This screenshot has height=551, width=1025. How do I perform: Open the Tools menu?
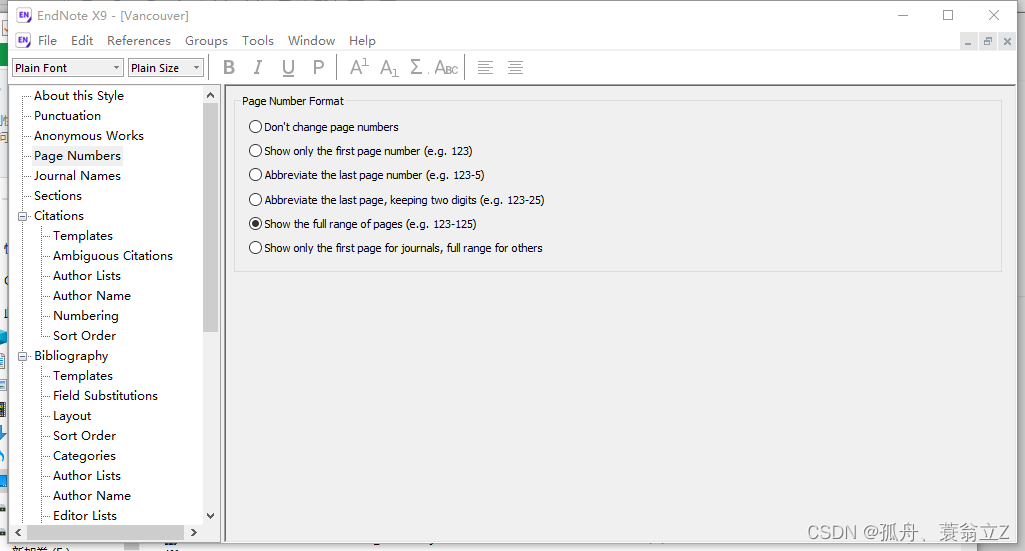pos(258,41)
